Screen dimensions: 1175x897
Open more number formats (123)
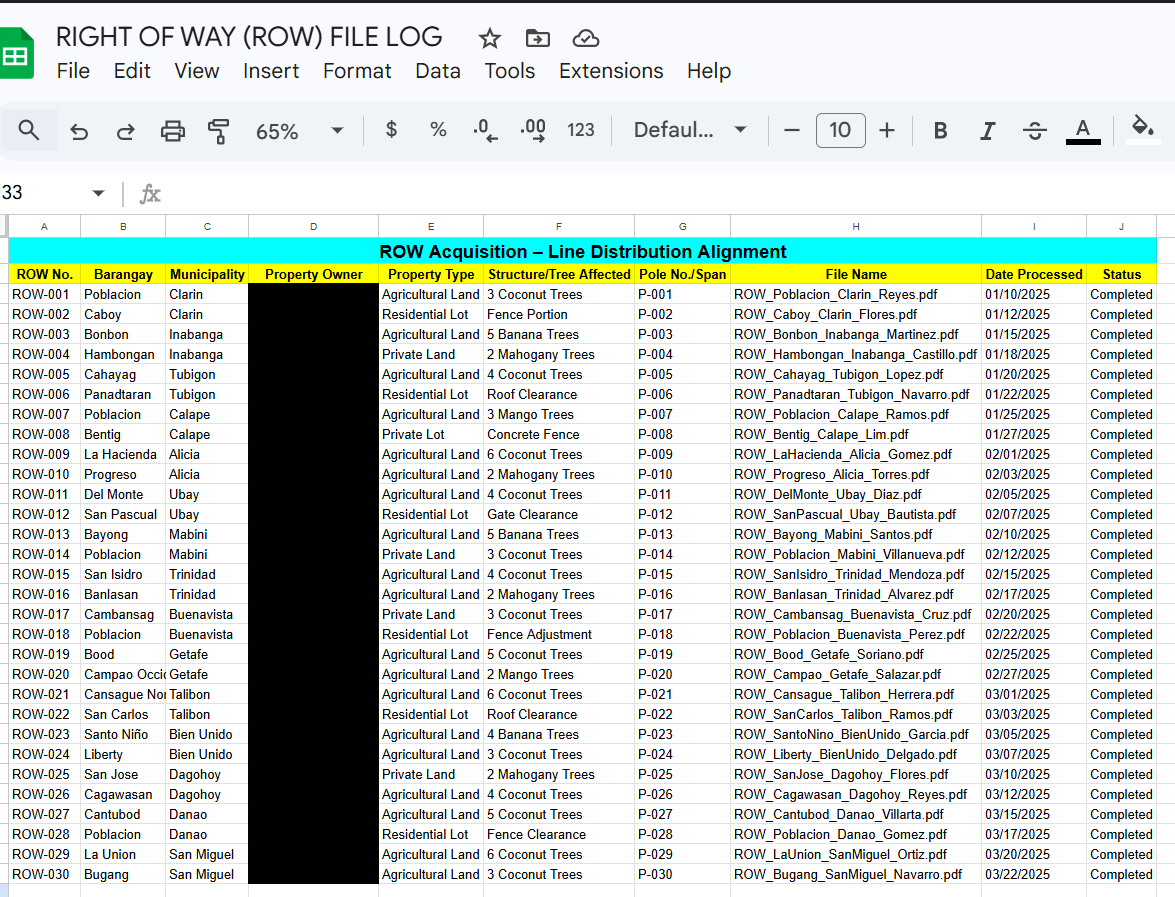[x=581, y=130]
